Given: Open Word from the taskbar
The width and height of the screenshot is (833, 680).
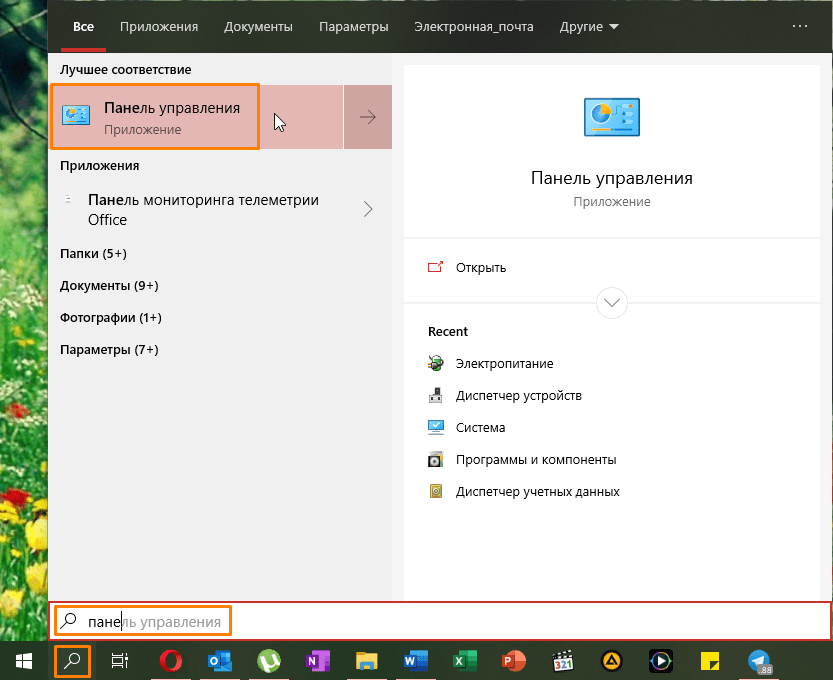Looking at the screenshot, I should click(x=415, y=661).
